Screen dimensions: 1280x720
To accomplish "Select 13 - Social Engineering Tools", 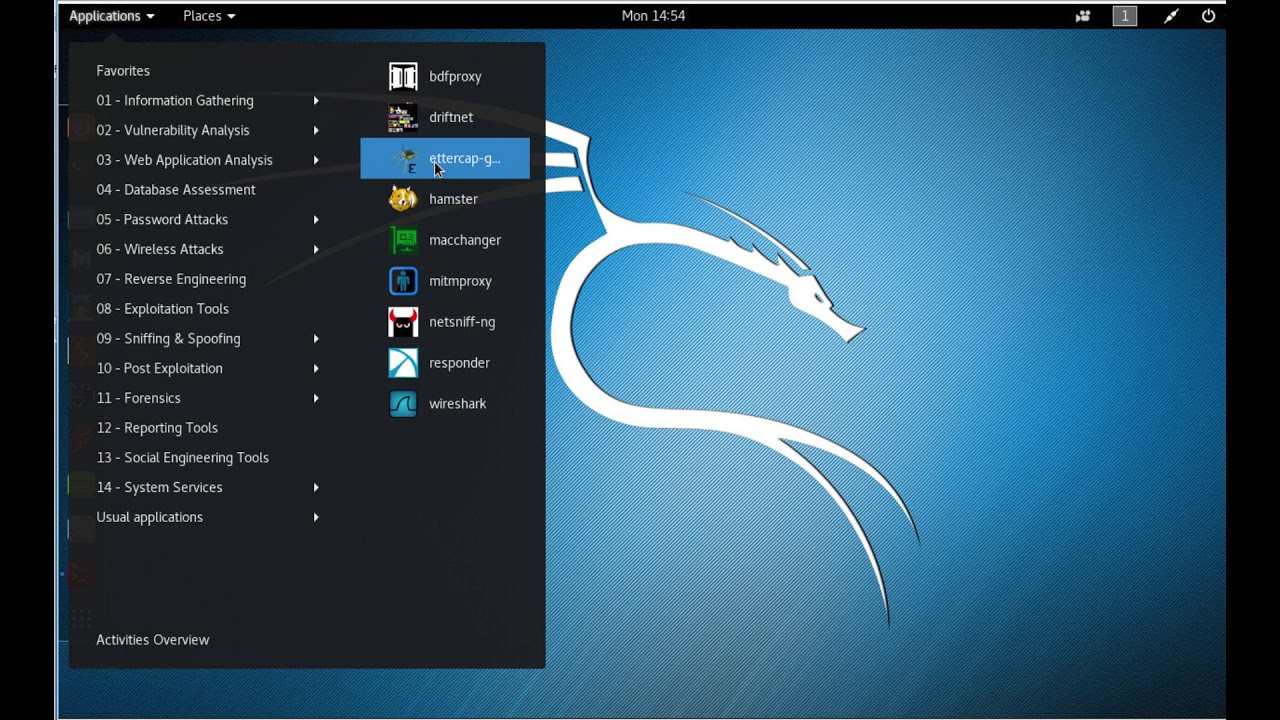I will 183,458.
